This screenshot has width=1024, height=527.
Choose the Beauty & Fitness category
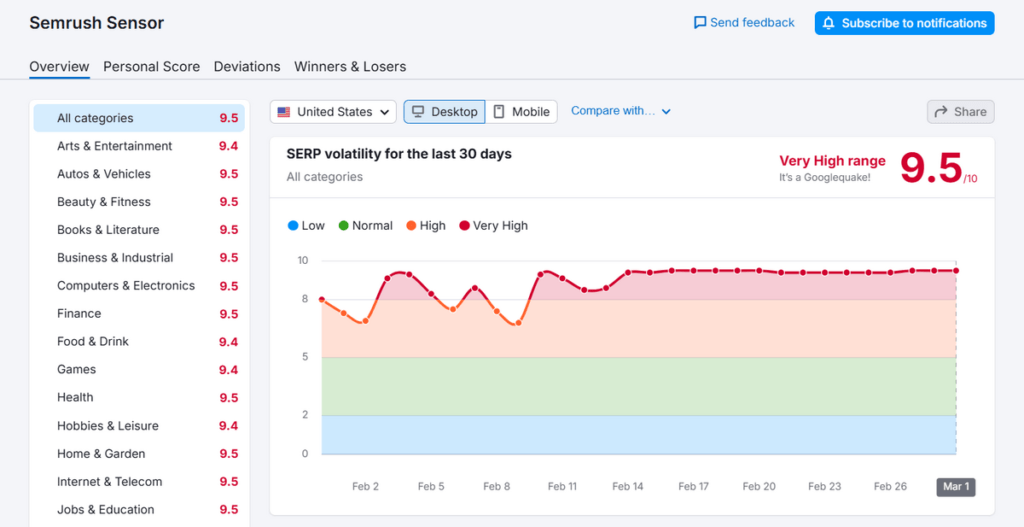139,202
